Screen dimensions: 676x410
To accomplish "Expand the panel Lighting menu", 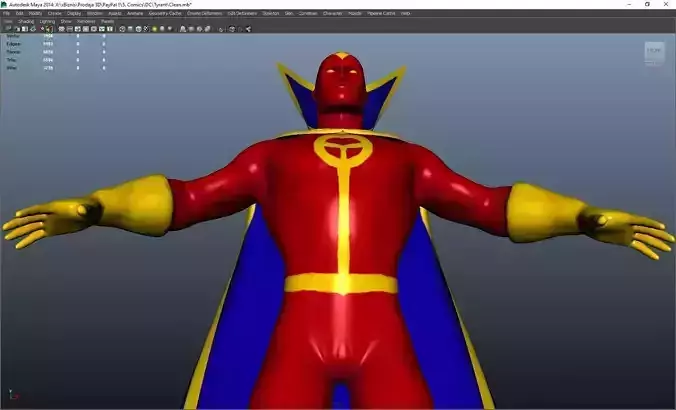I will [x=47, y=21].
